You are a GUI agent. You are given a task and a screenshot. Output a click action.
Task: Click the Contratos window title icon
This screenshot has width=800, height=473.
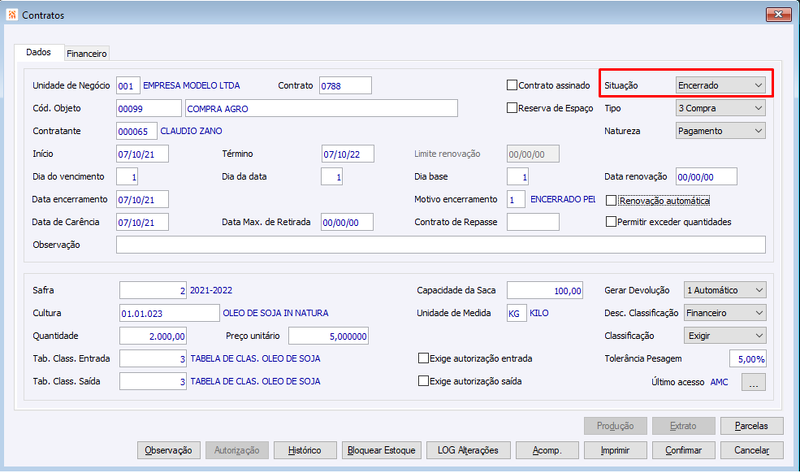click(12, 15)
